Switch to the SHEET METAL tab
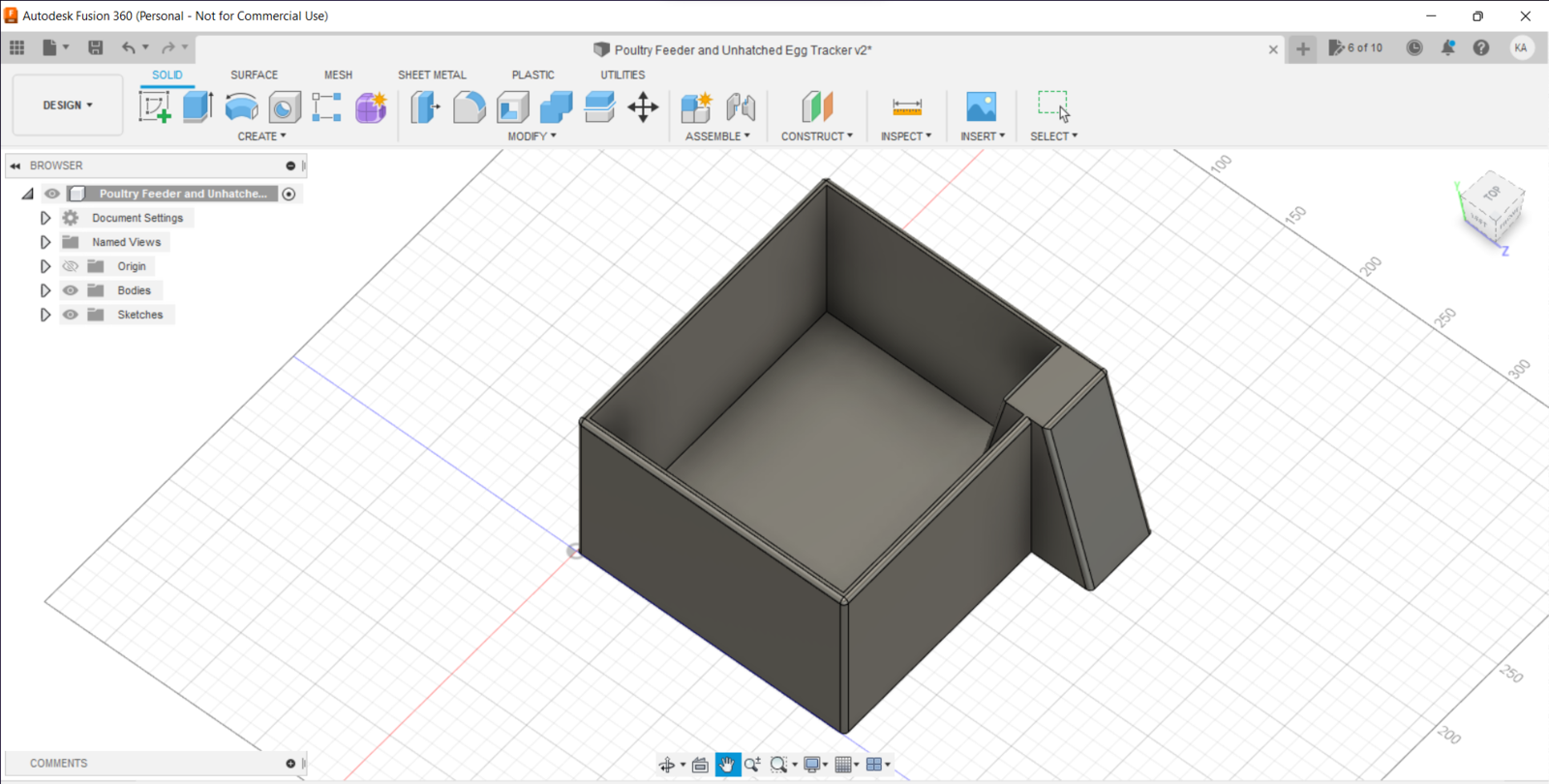Screen dimensions: 1549x784 point(432,75)
